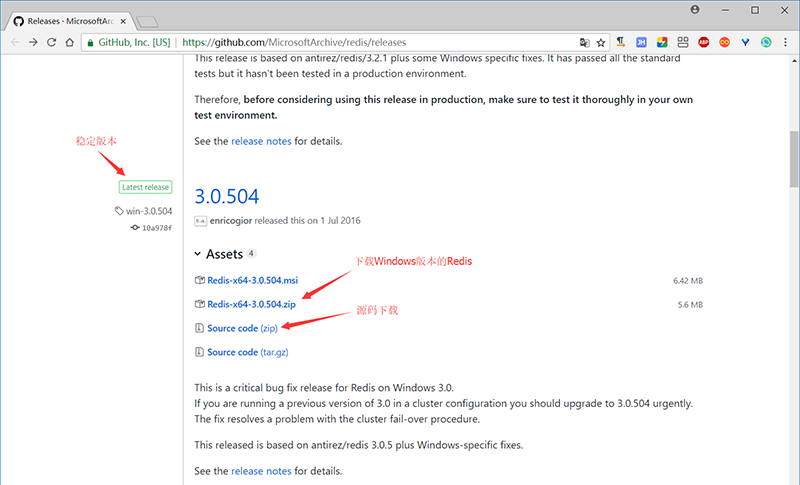Reload the GitHub releases page
The image size is (800, 485).
point(52,42)
